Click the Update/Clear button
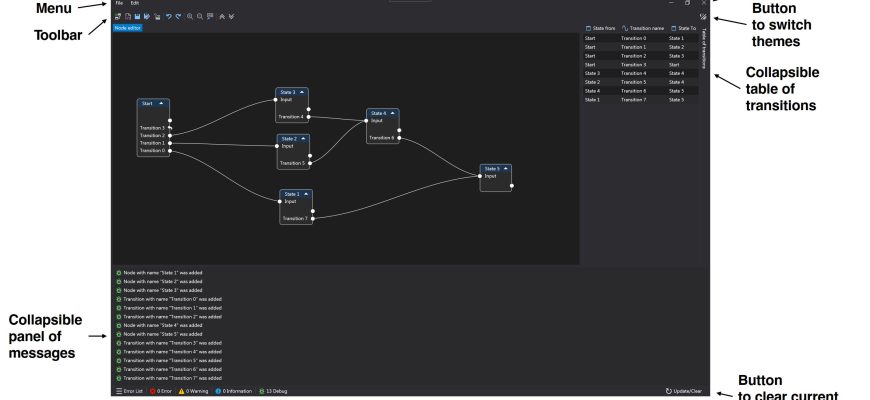 (685, 391)
